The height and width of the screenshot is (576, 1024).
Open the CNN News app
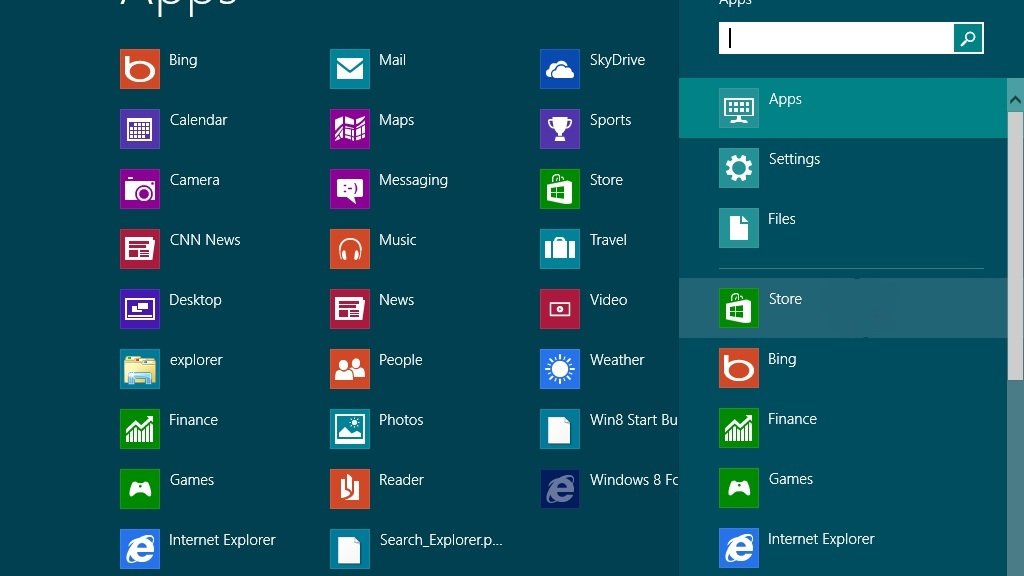coord(140,249)
